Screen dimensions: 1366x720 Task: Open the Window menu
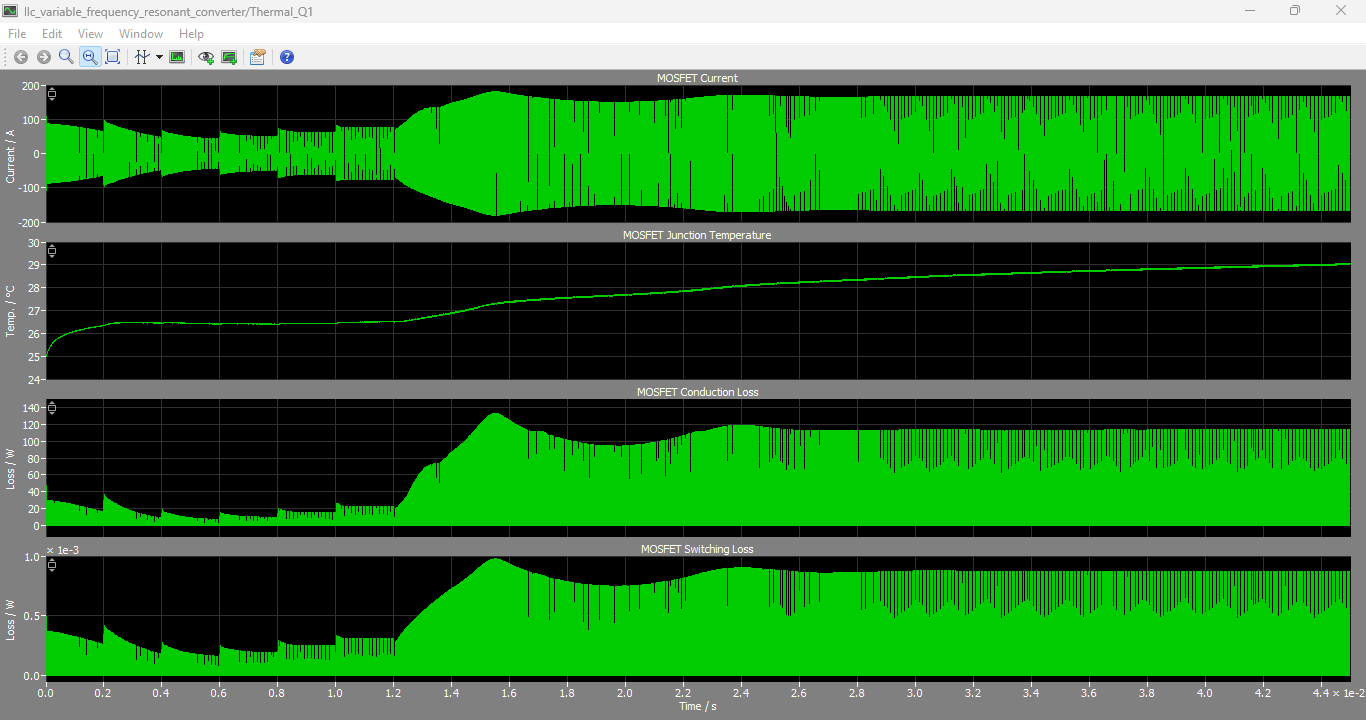pyautogui.click(x=141, y=34)
